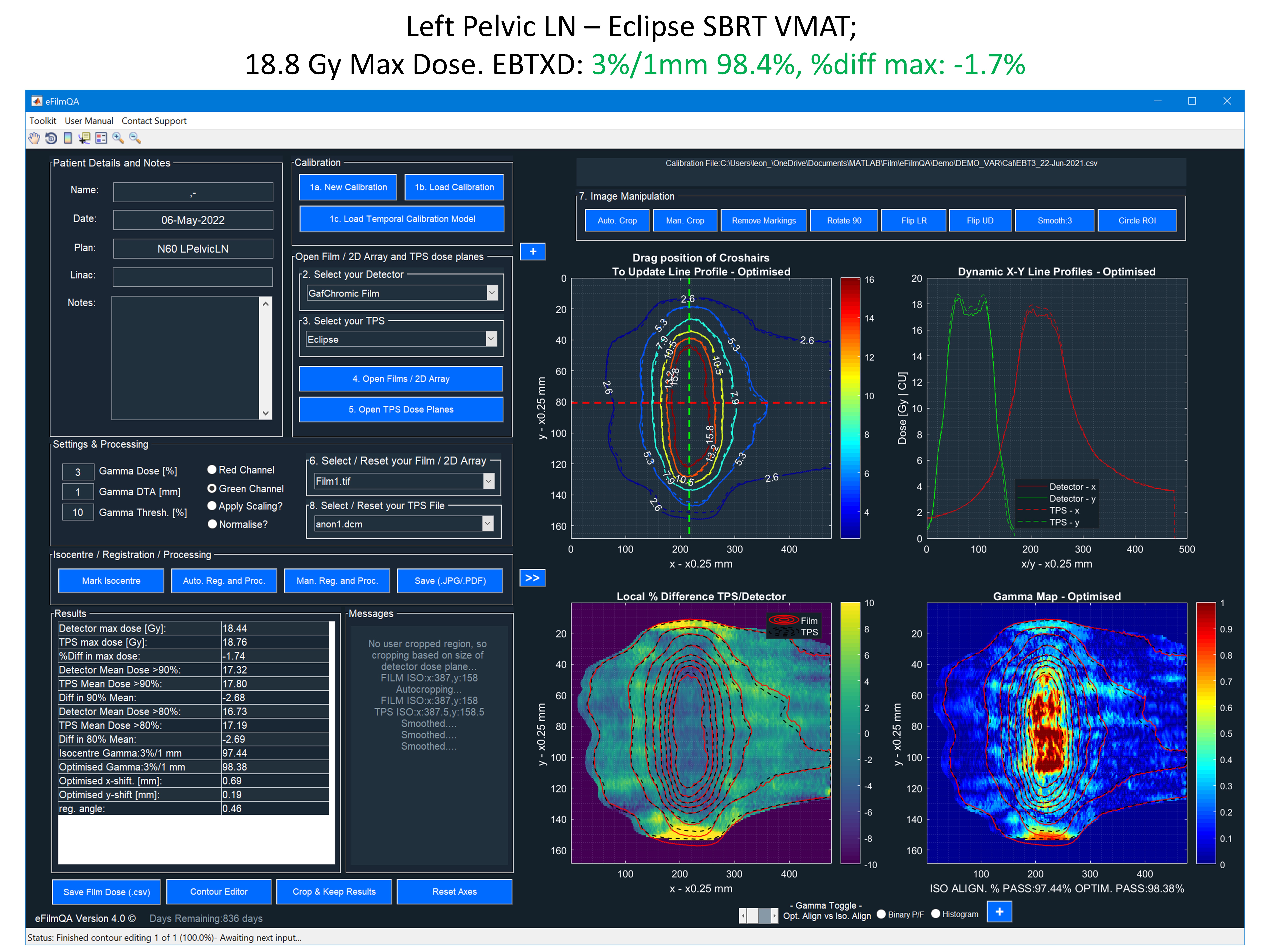
Task: Select the Zoom Out magnifier tool
Action: pos(135,138)
